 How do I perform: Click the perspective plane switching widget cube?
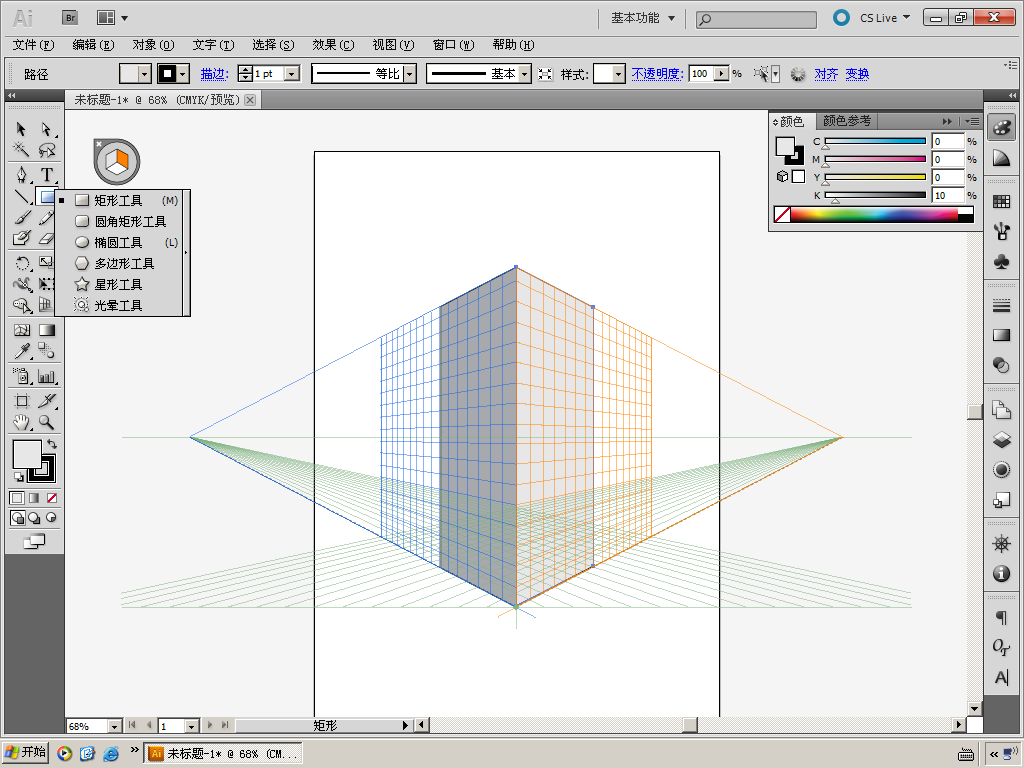(117, 160)
